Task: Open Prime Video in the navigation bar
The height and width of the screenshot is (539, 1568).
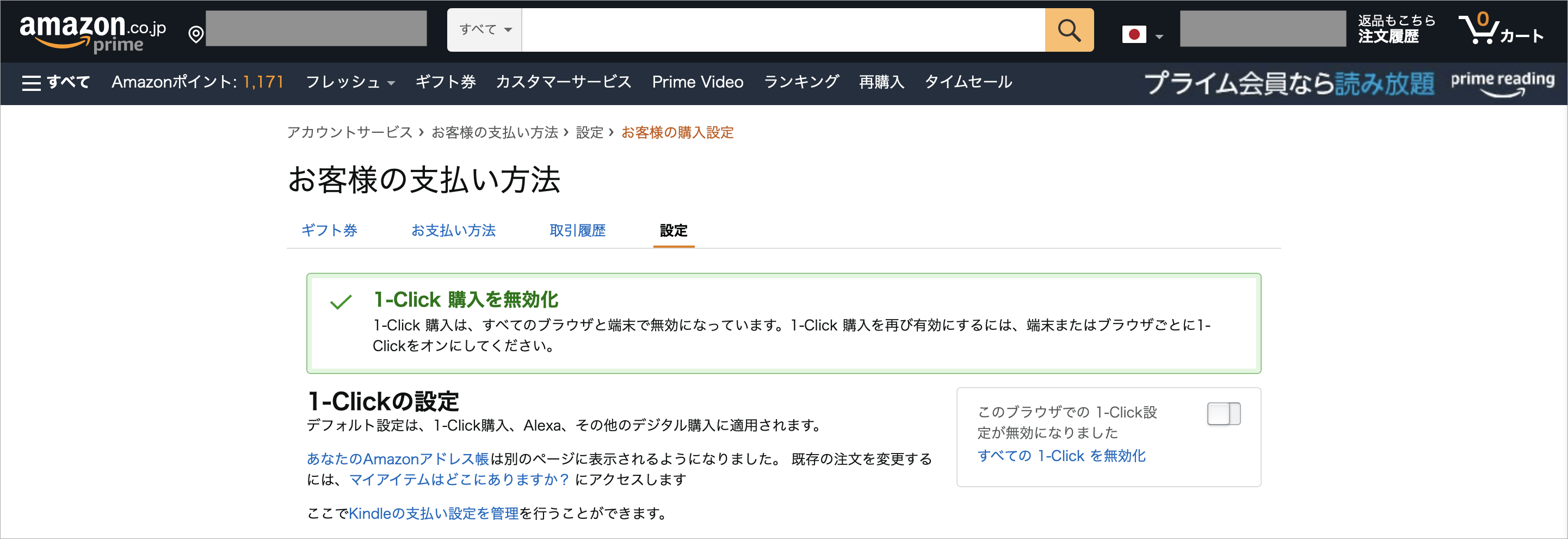Action: click(x=697, y=82)
